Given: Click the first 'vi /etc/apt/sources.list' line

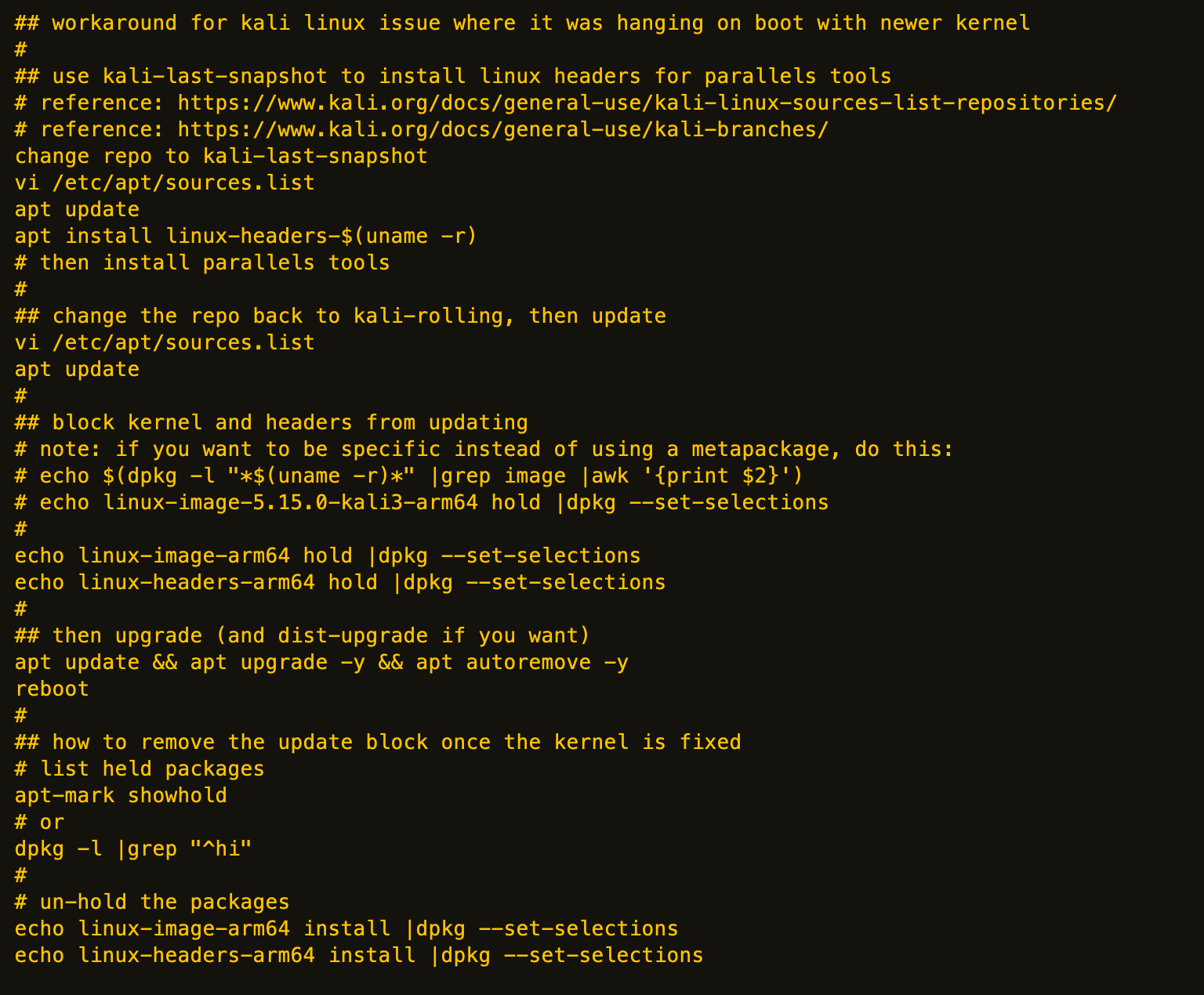Looking at the screenshot, I should 165,183.
